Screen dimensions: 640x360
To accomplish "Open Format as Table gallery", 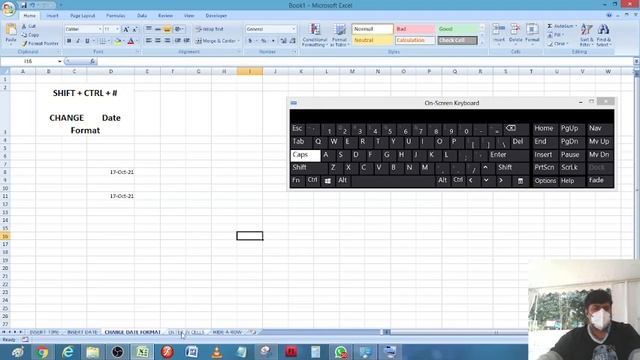I will click(x=339, y=35).
